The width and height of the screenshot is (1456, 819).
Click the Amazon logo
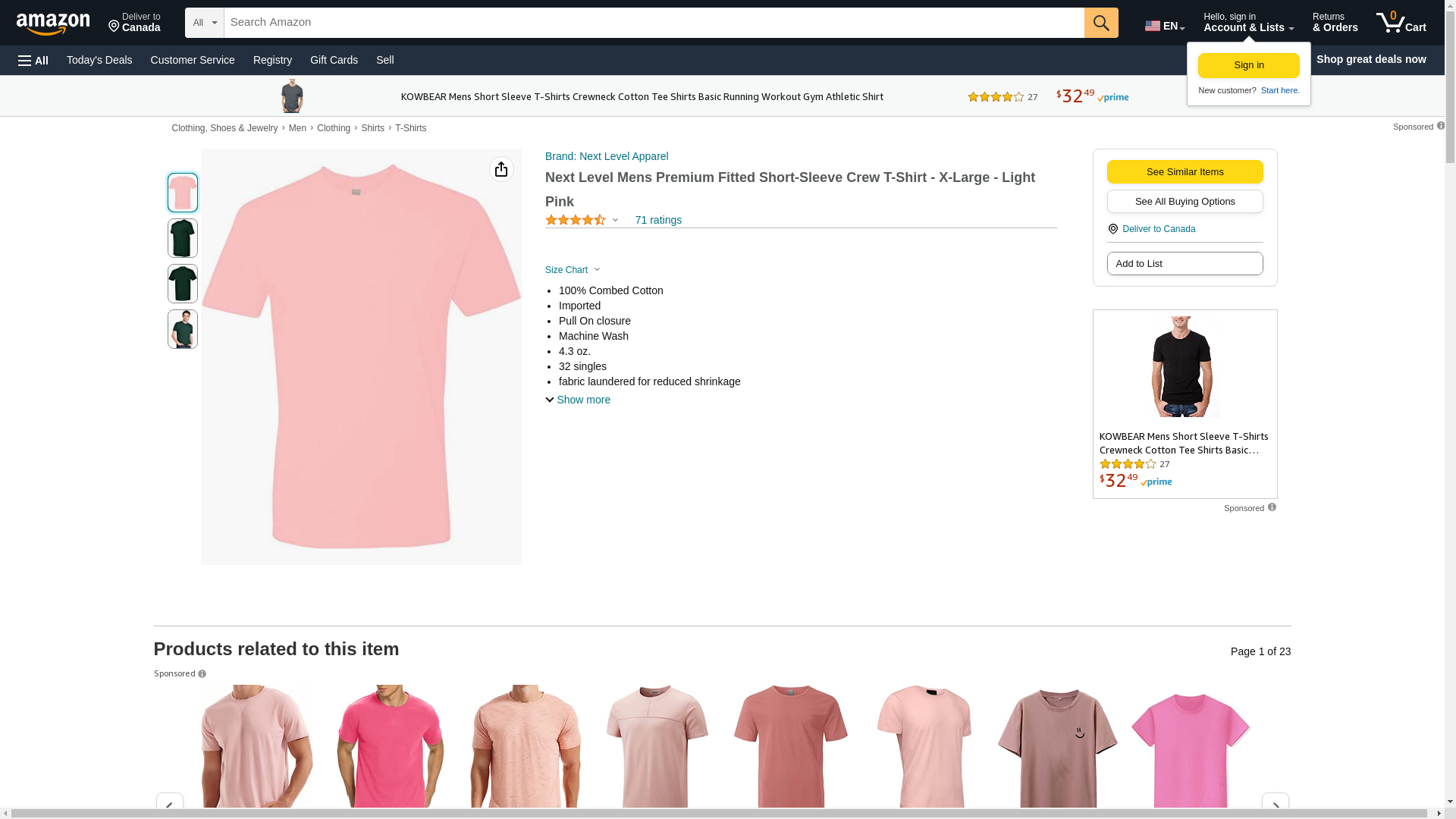pyautogui.click(x=53, y=24)
